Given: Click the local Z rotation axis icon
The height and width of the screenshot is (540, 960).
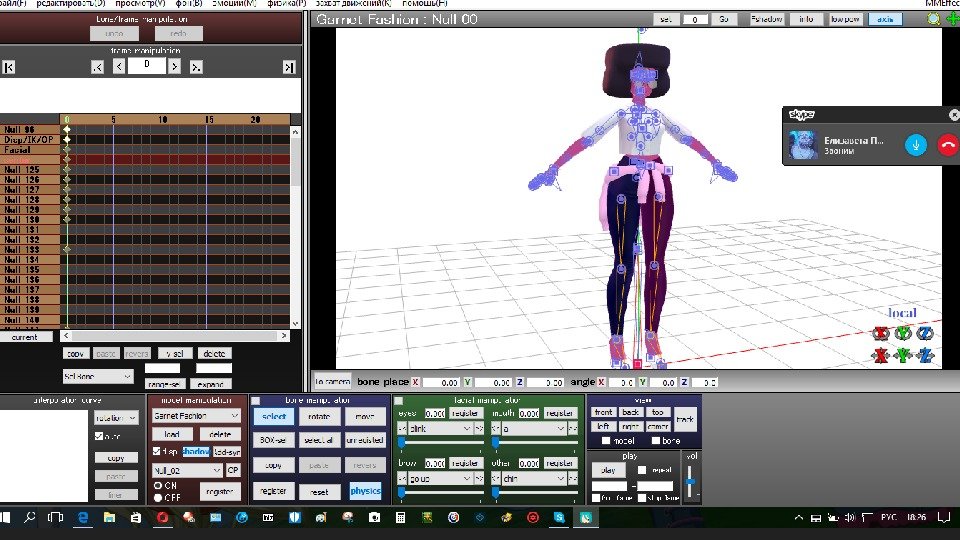Looking at the screenshot, I should coord(925,334).
